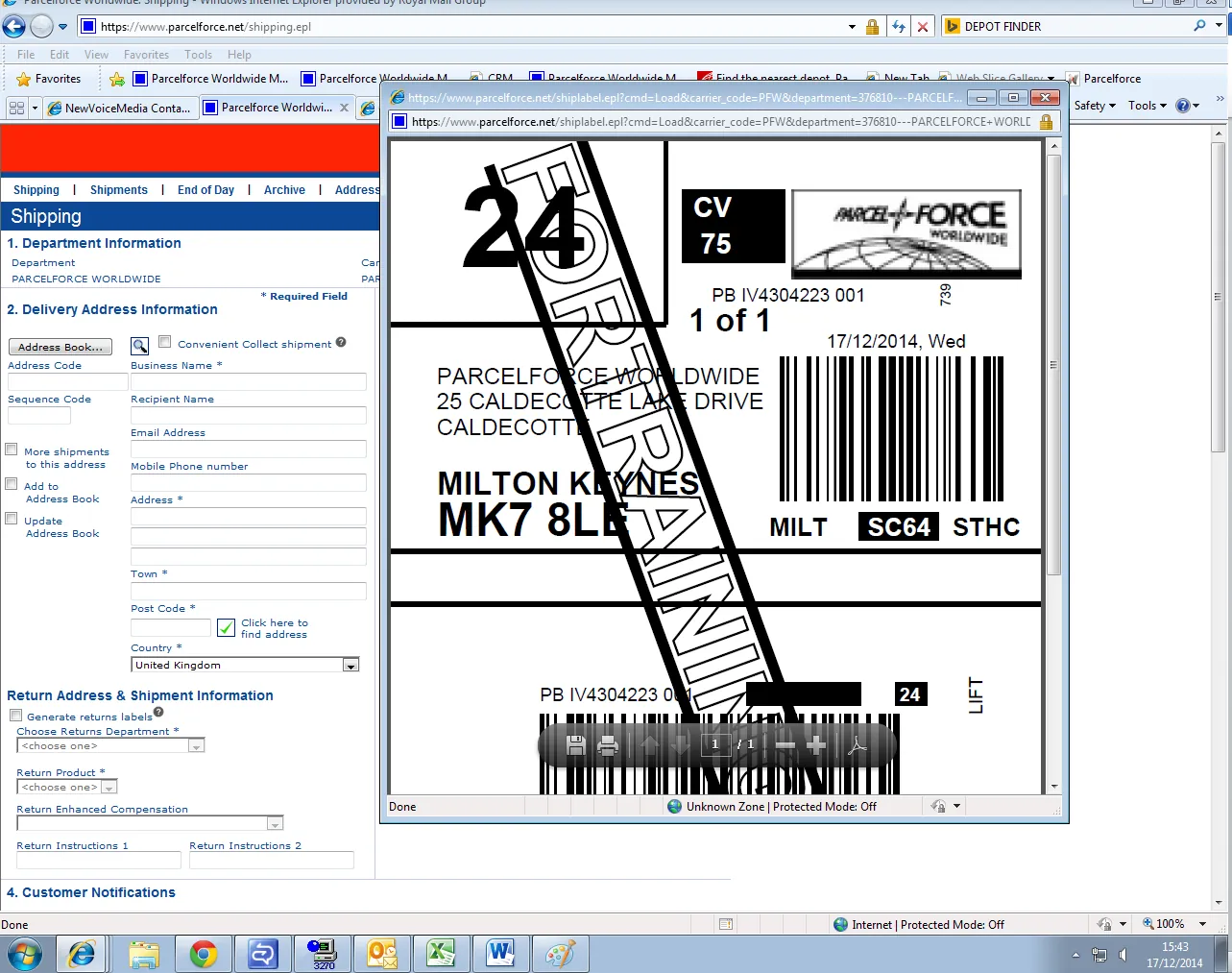The width and height of the screenshot is (1232, 973).
Task: Open the View menu
Action: [x=96, y=55]
